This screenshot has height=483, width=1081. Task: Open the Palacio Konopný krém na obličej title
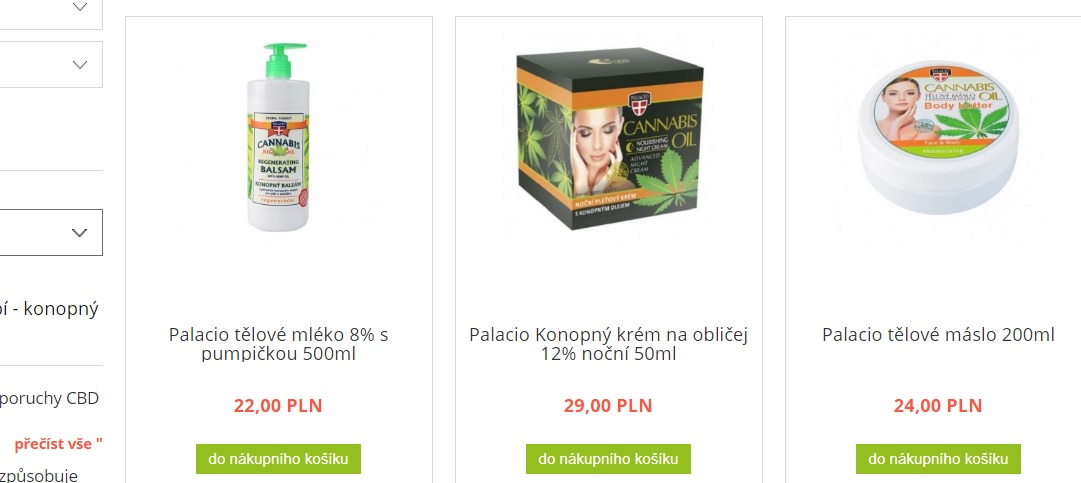[608, 345]
